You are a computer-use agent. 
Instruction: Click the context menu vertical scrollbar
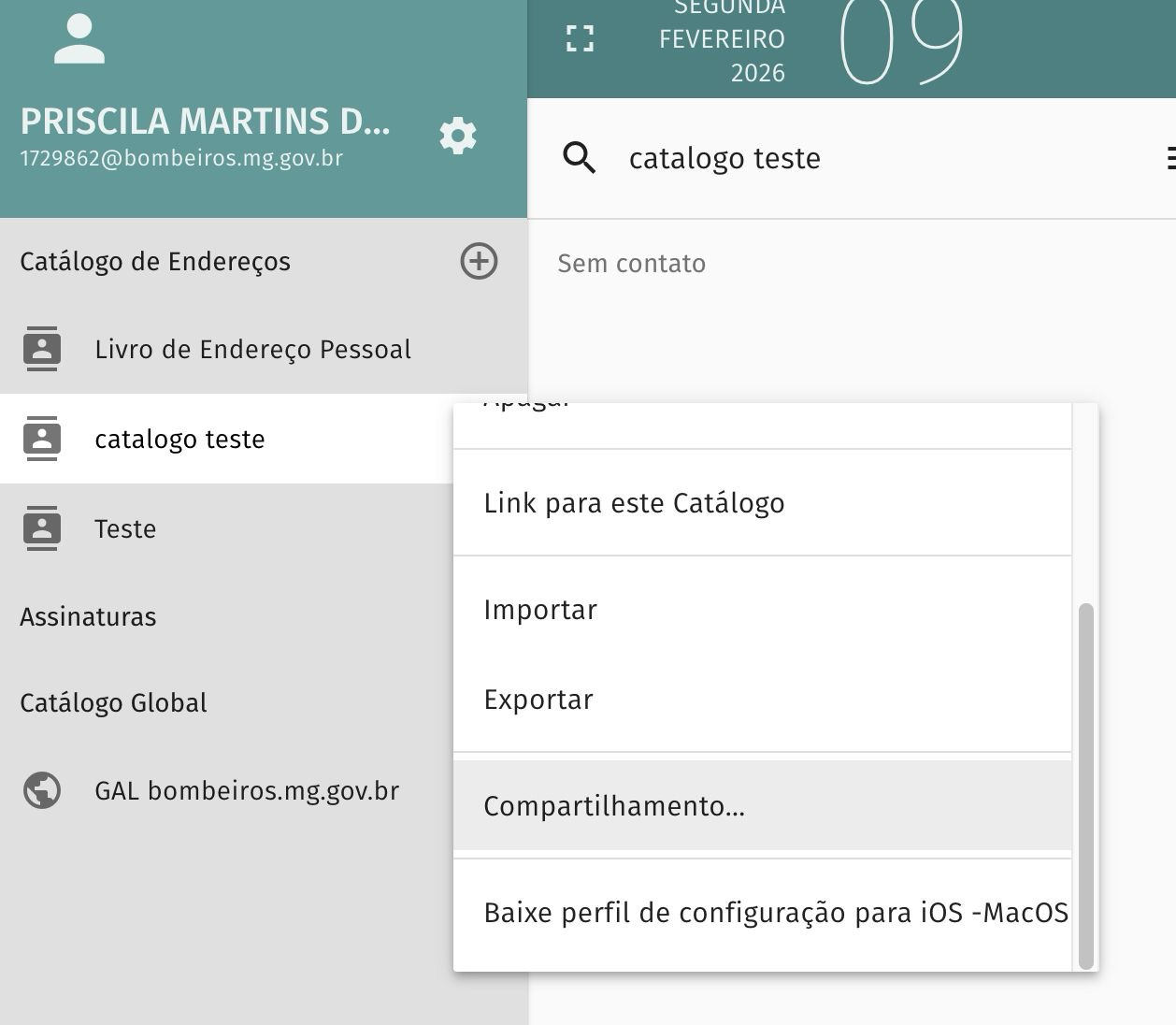(x=1085, y=786)
